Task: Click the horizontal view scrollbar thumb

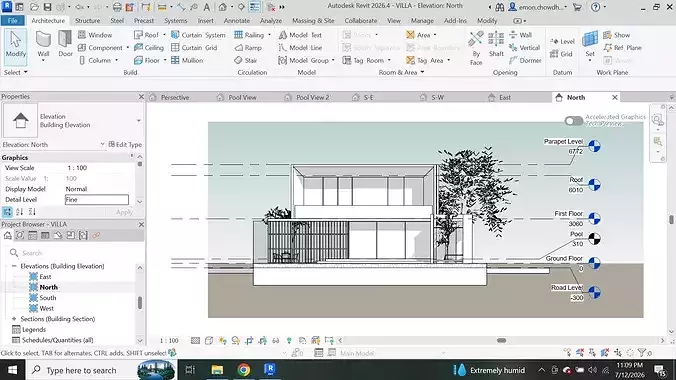Action: (x=501, y=340)
